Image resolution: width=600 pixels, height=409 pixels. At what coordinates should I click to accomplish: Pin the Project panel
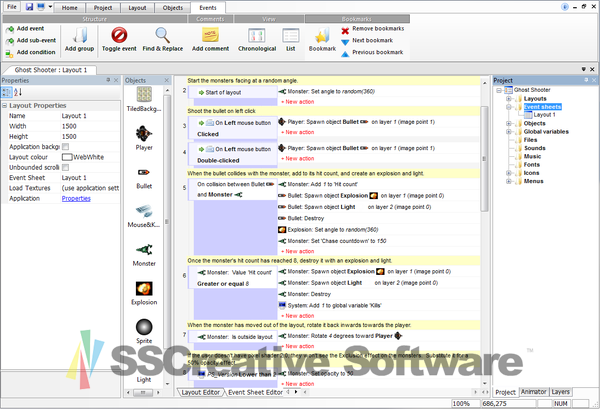coord(586,80)
